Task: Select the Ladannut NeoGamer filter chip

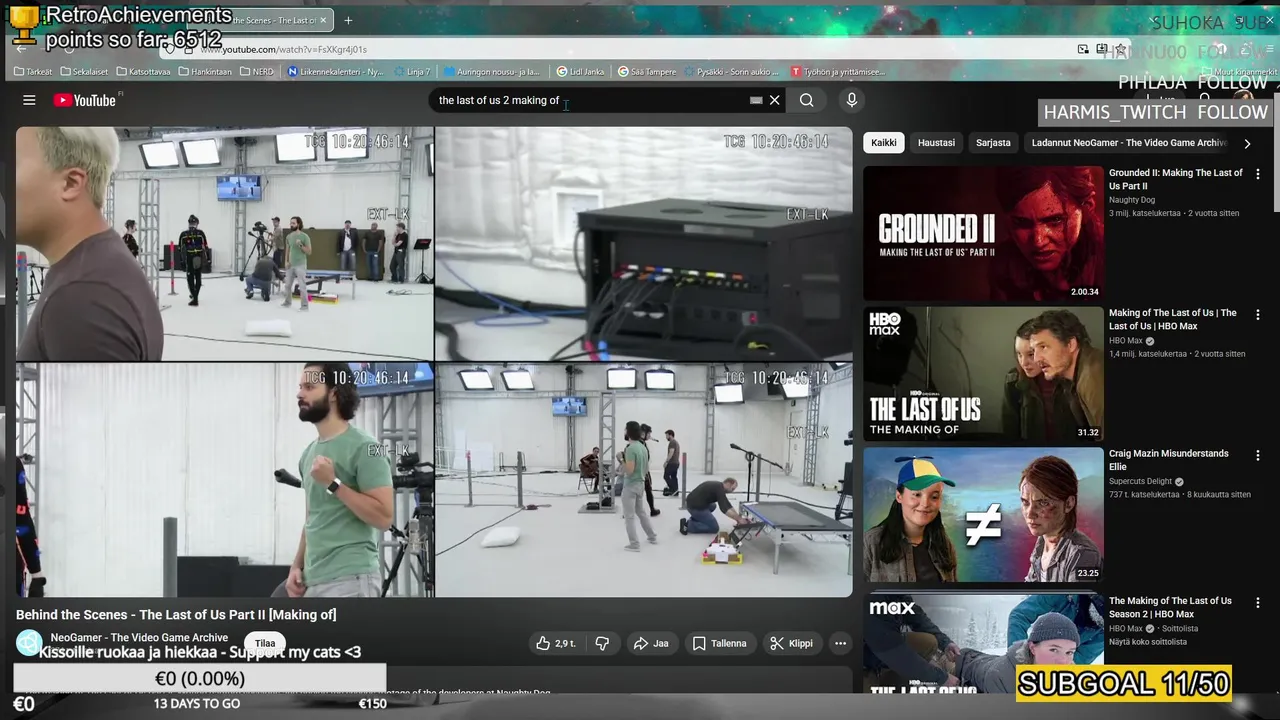Action: tap(1128, 143)
